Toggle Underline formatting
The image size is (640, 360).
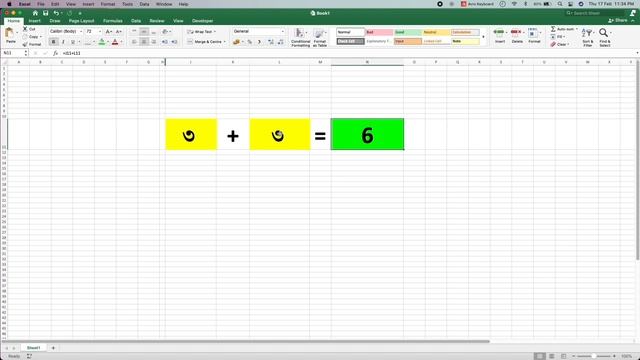pos(73,42)
